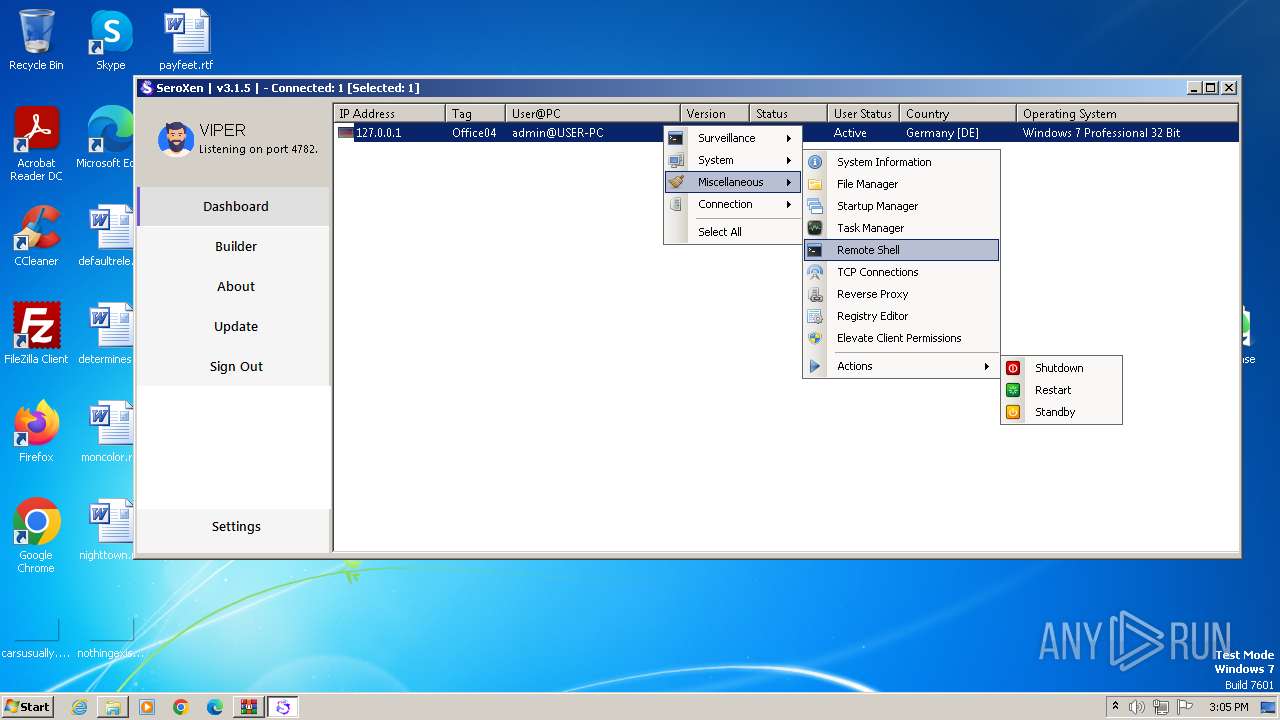Click the System menu computer icon
1280x720 pixels.
click(x=676, y=160)
